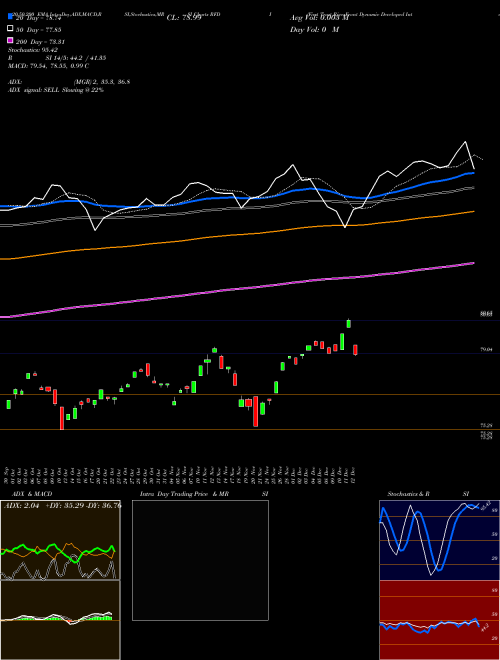Click the 'Stochastics & R' panel title
Image resolution: width=500 pixels, height=660 pixels.
[x=409, y=494]
